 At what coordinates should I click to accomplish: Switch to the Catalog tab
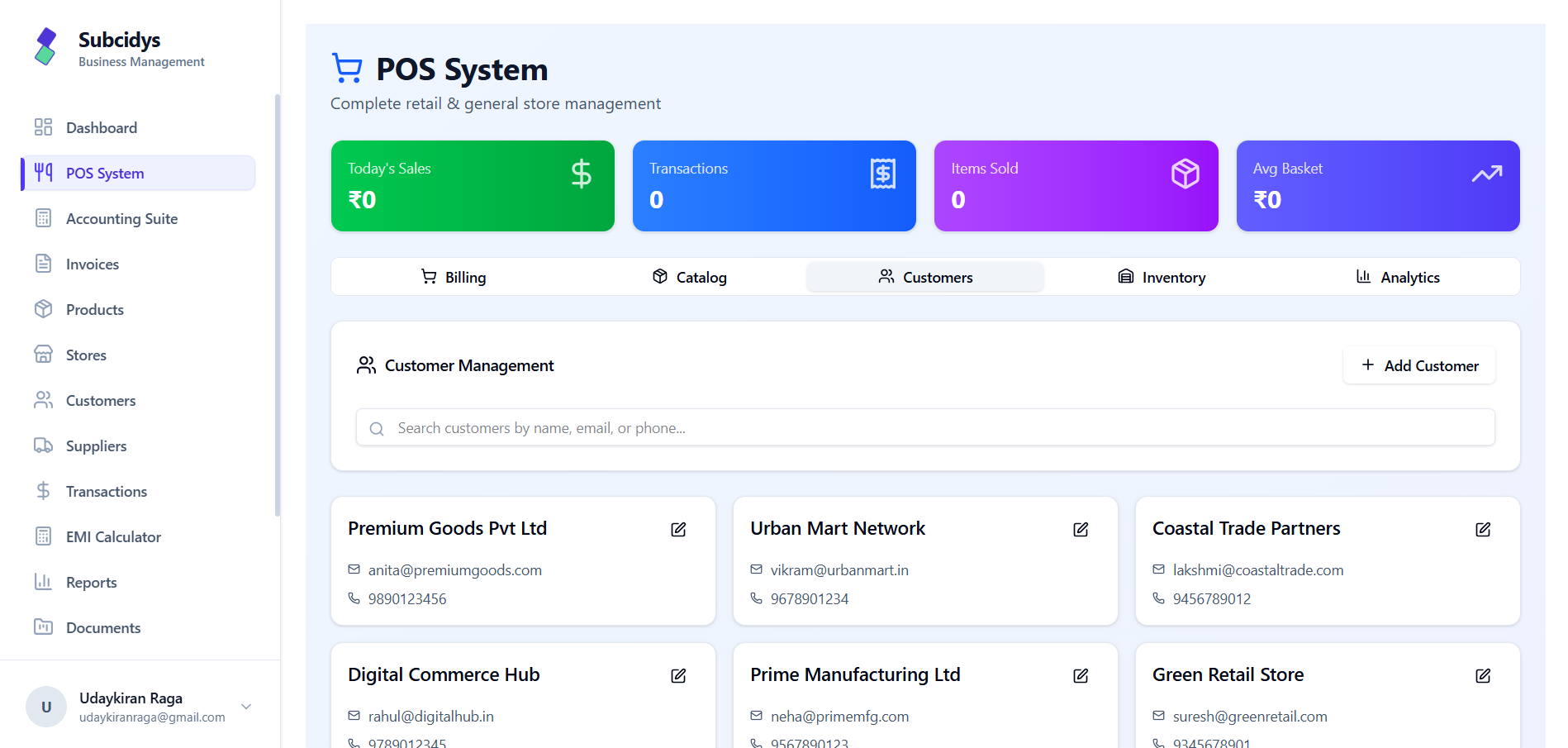[x=690, y=277]
